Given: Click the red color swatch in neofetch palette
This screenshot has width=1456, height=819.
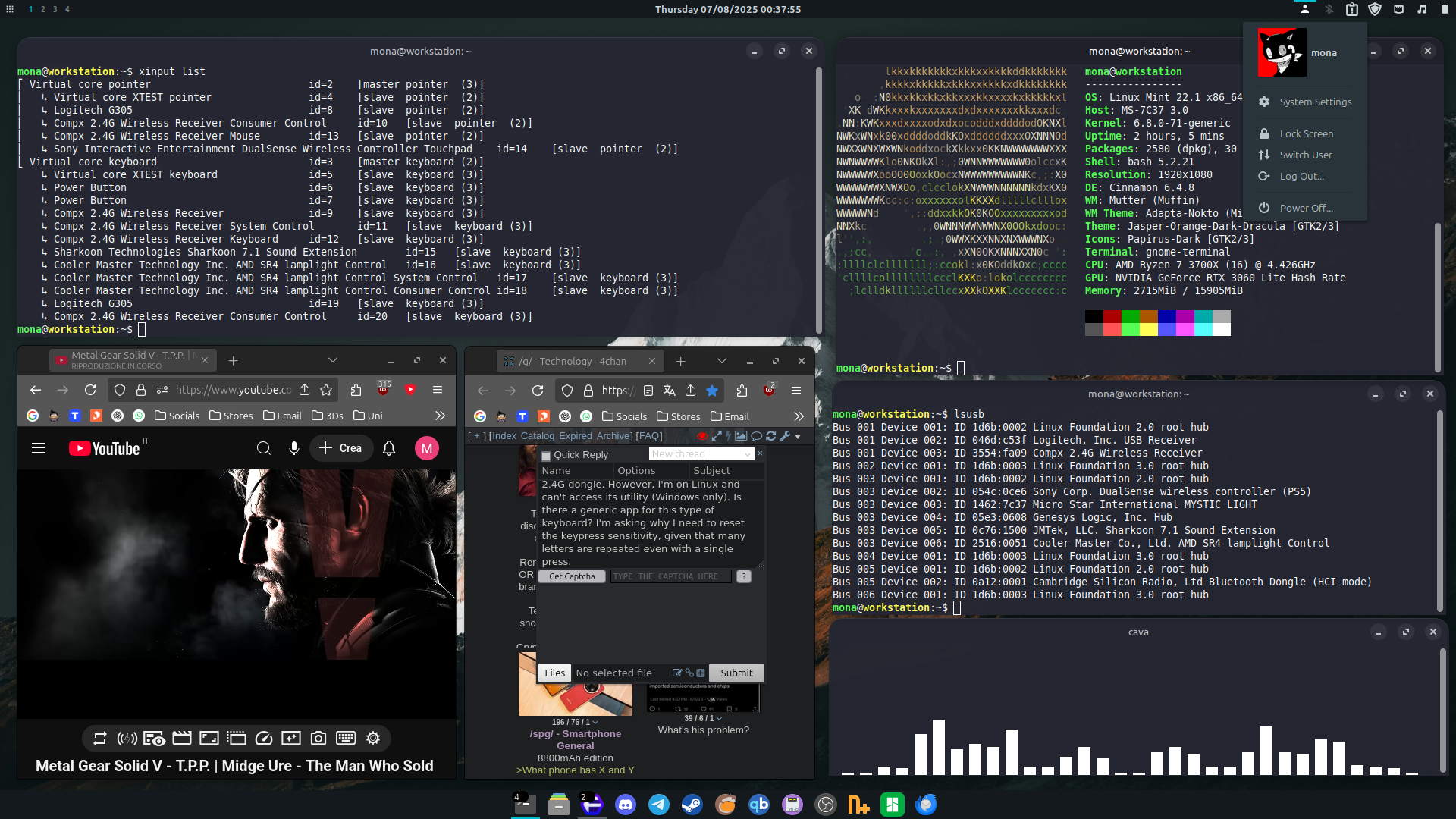Looking at the screenshot, I should tap(1112, 316).
